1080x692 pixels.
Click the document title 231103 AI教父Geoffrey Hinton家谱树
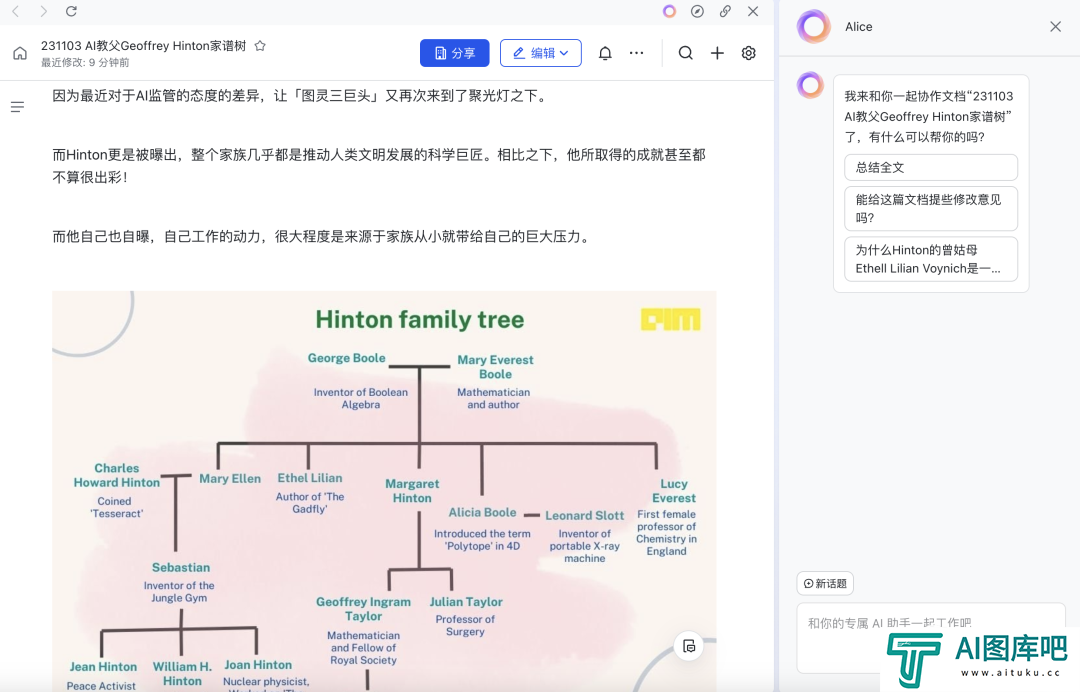pyautogui.click(x=143, y=45)
